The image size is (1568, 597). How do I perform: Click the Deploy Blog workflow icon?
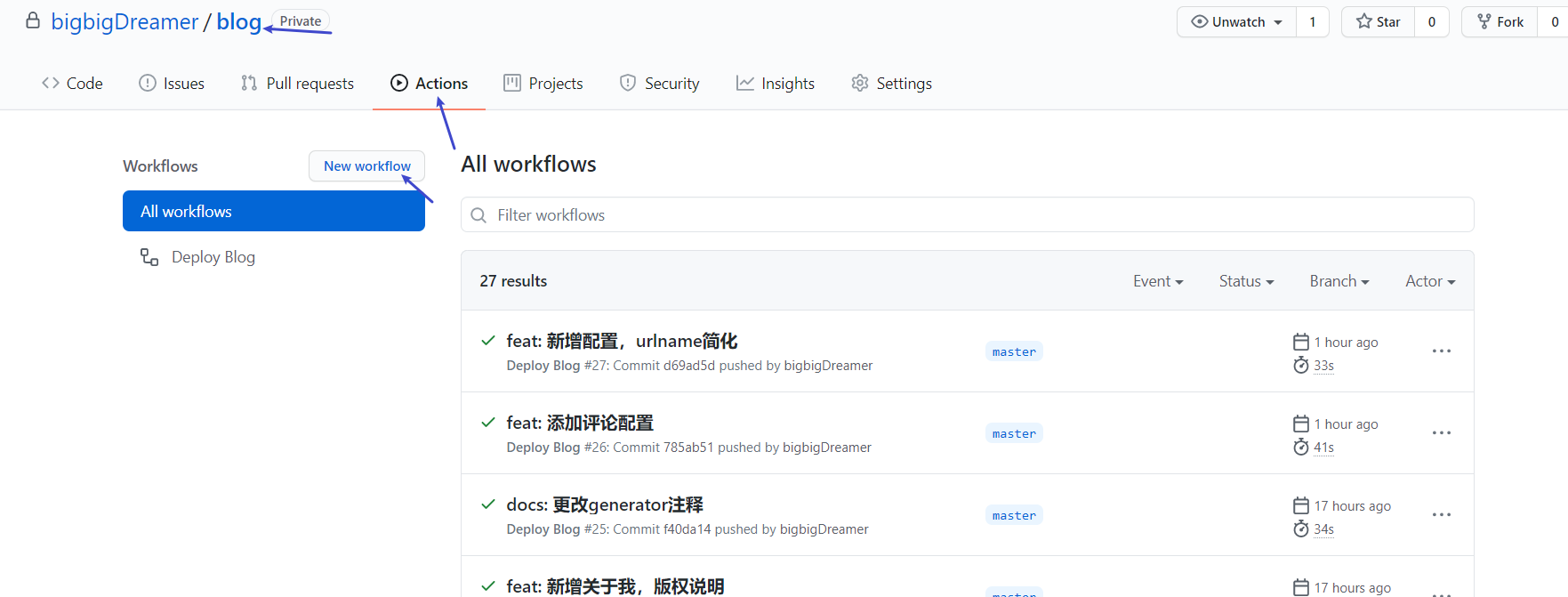(149, 257)
